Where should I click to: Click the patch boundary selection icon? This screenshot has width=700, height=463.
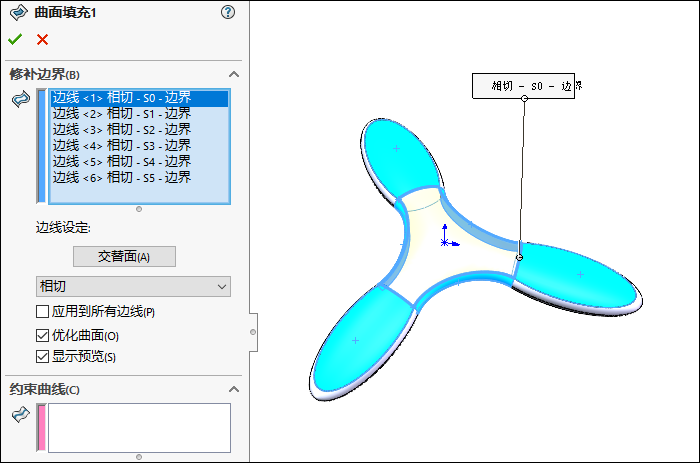(x=21, y=99)
